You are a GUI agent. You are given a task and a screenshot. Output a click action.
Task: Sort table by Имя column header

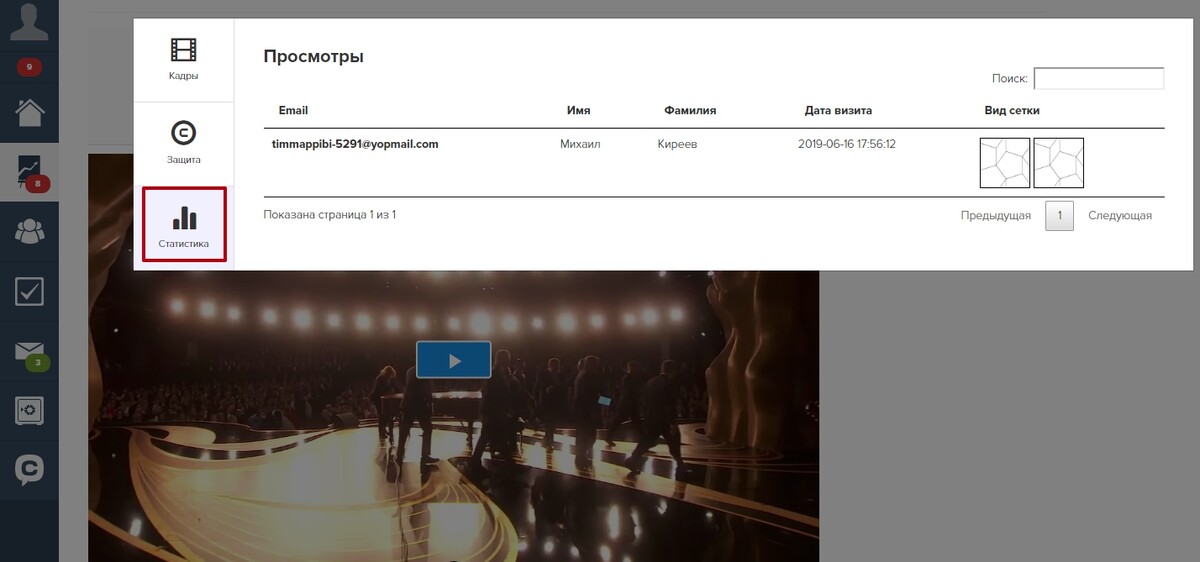pos(578,110)
